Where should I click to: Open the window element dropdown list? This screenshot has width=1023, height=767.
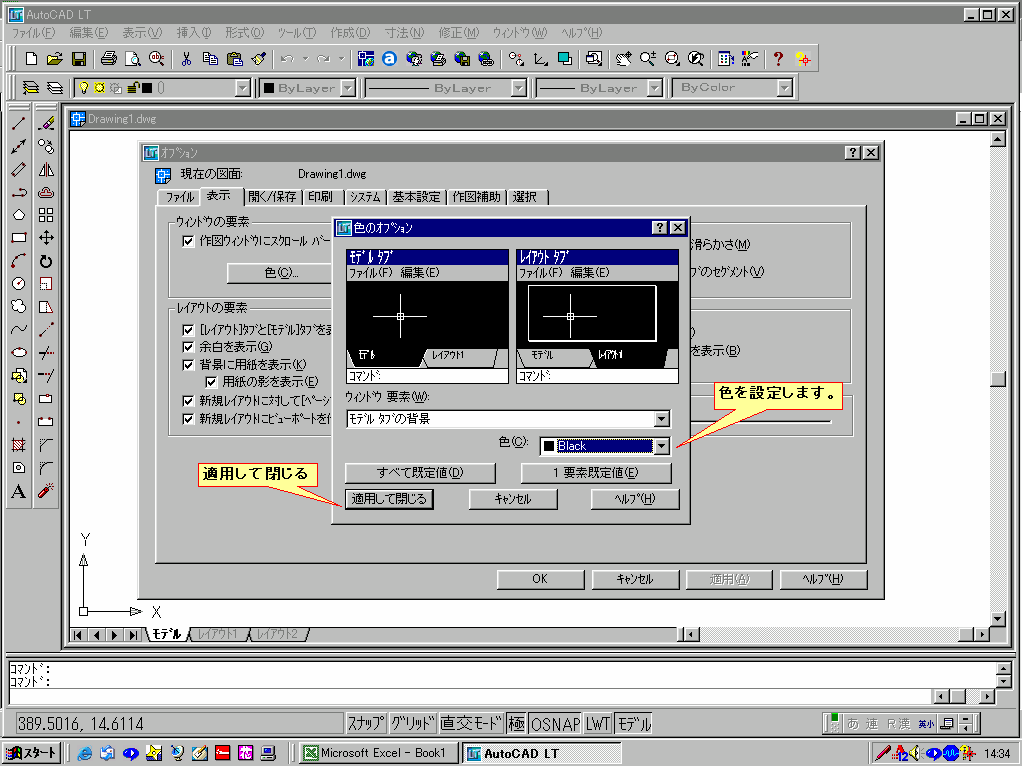(662, 419)
